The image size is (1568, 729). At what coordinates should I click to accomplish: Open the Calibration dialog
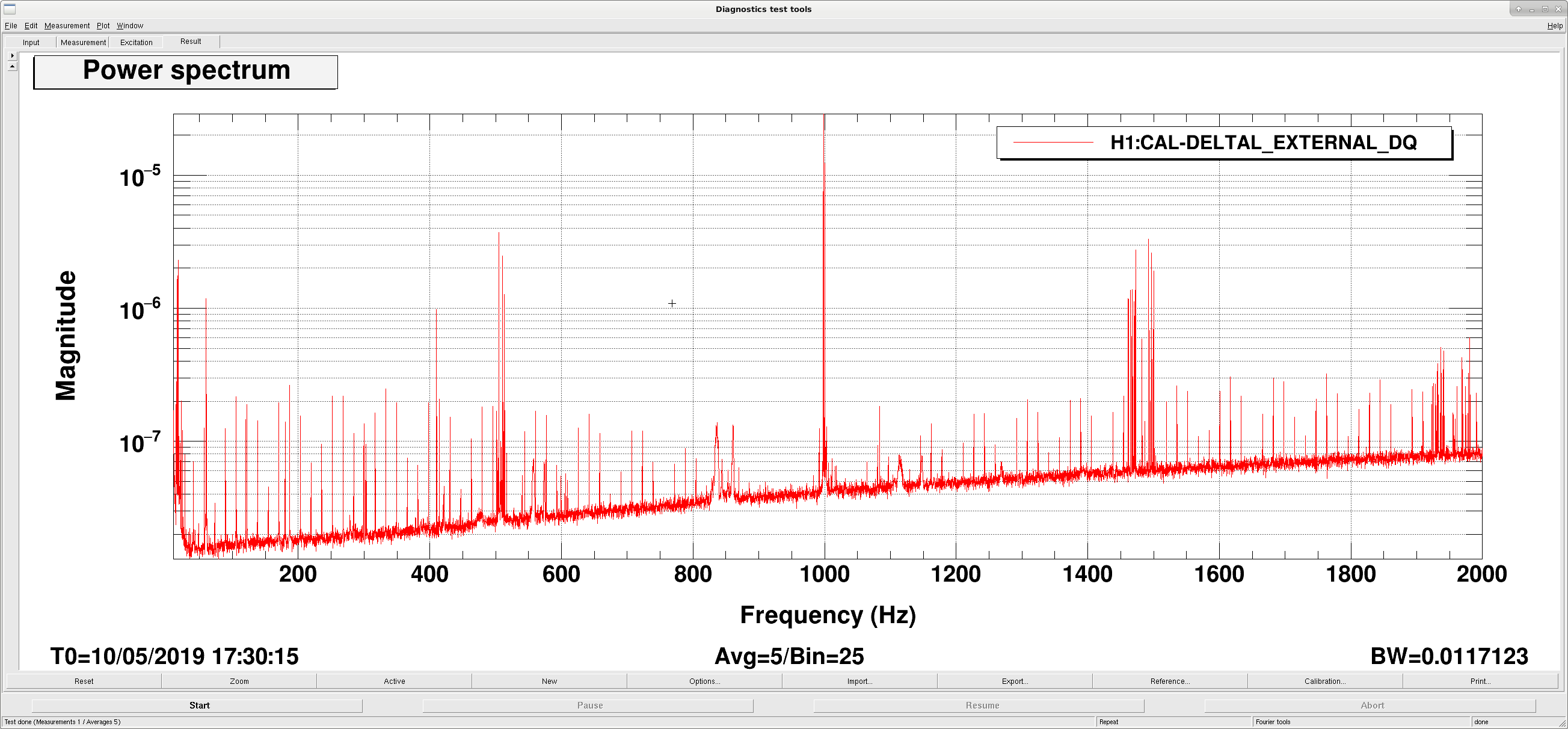[x=1326, y=681]
